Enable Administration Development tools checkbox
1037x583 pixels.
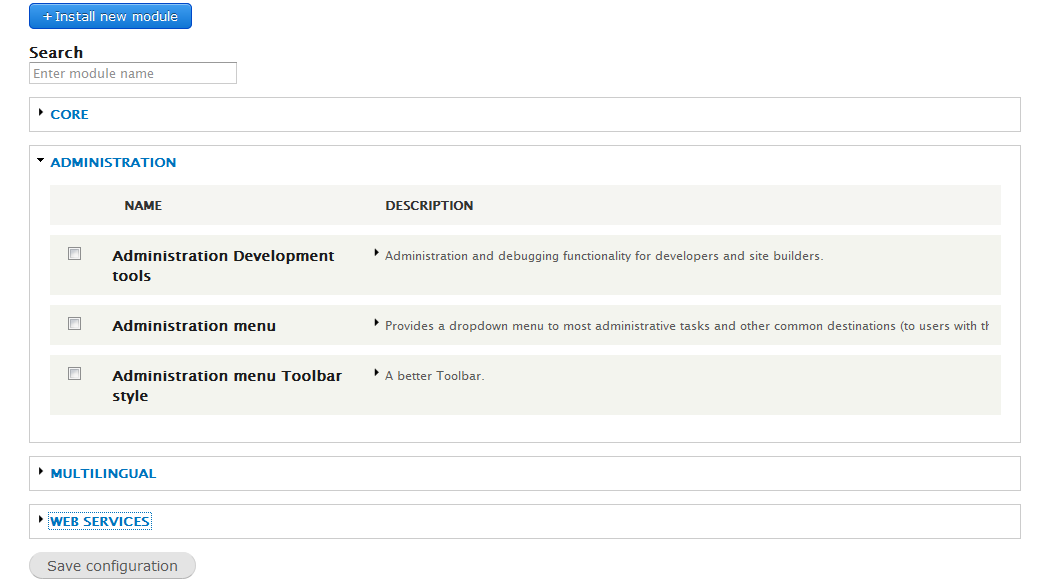74,254
